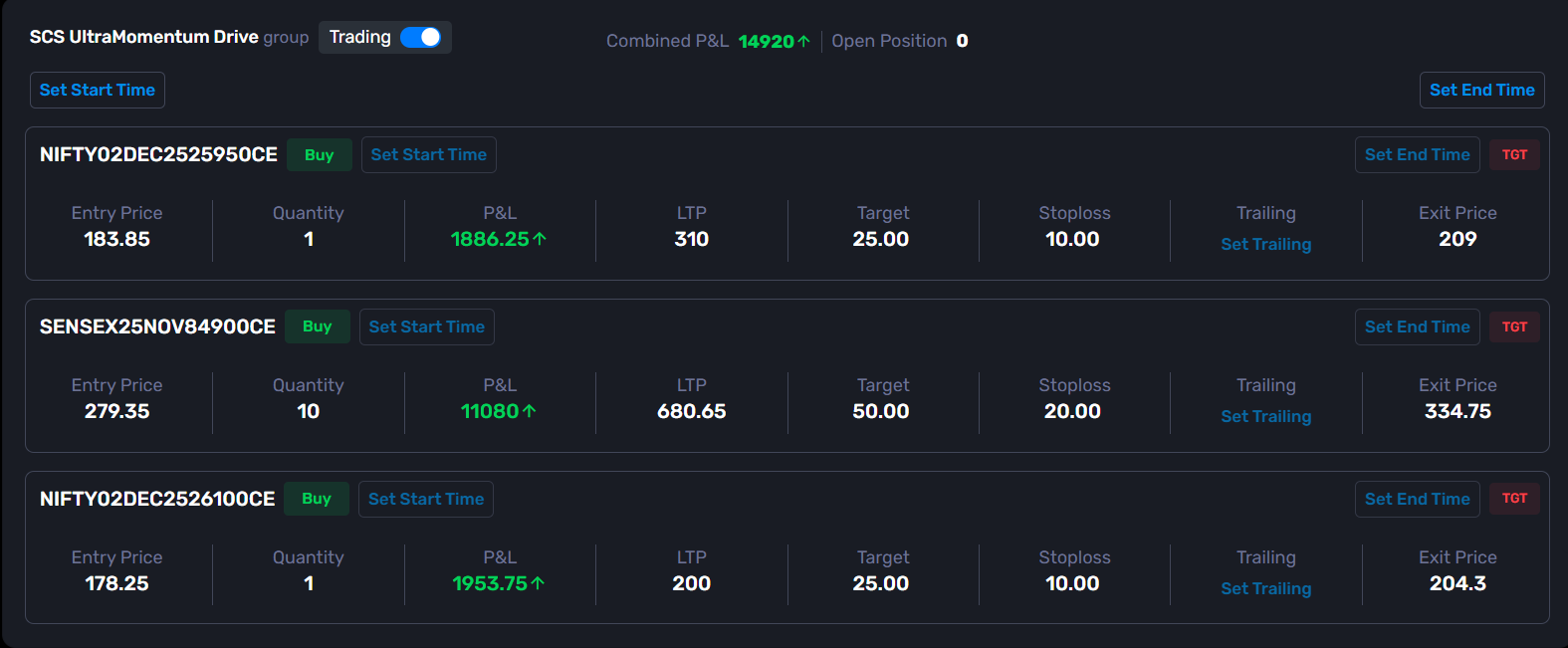Click Entry Price value 279.35

116,411
